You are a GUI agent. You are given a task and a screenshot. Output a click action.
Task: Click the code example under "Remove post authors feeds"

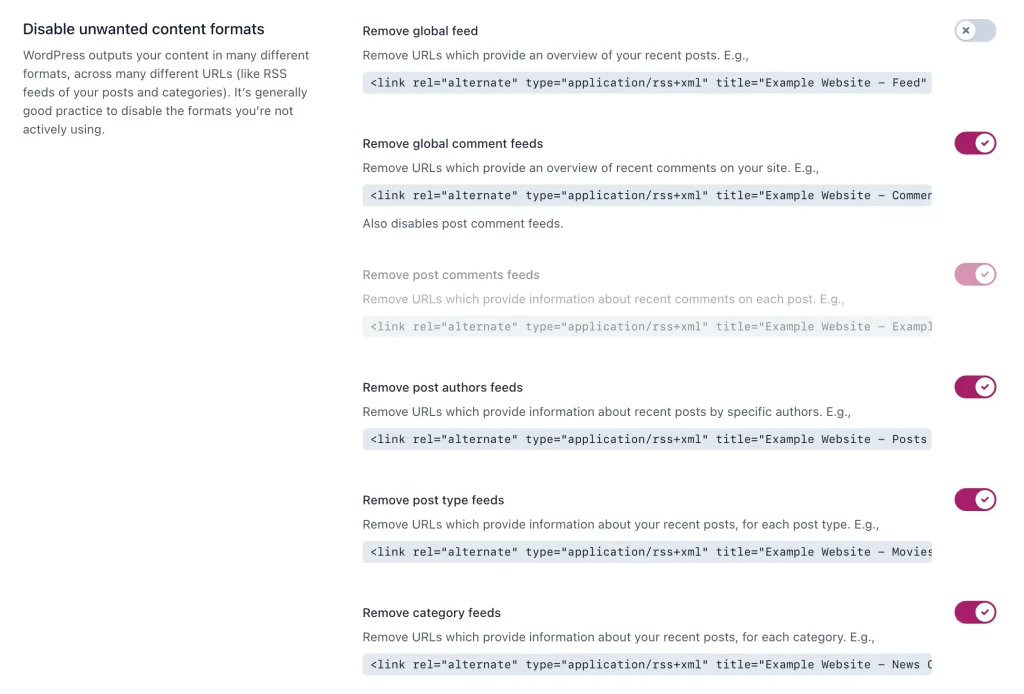pyautogui.click(x=646, y=439)
